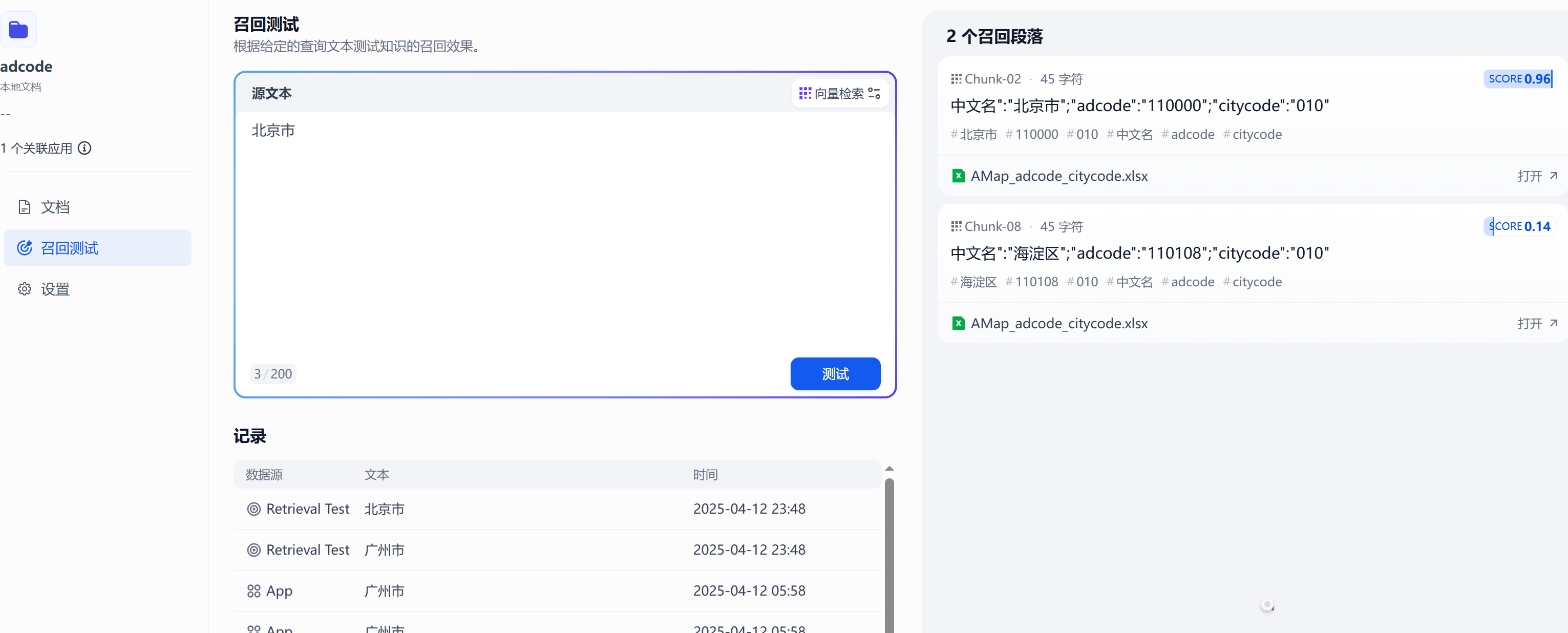Open 设置 in the sidebar

(55, 289)
